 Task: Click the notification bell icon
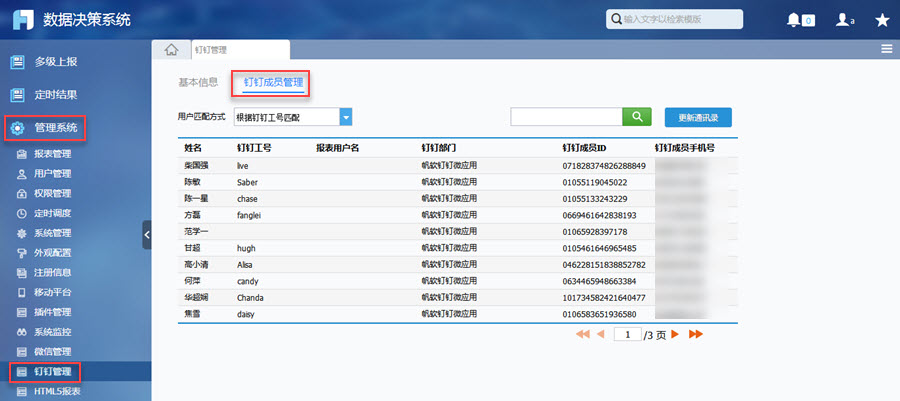click(x=793, y=20)
